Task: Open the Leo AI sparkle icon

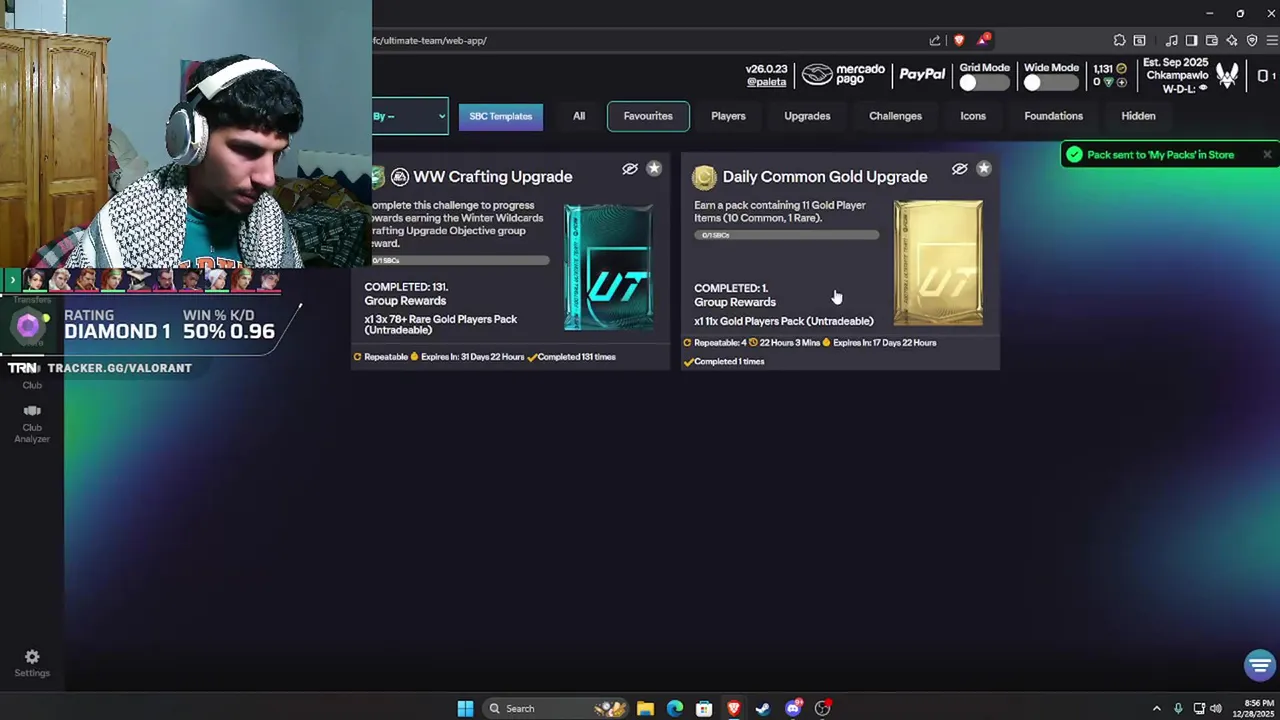Action: pyautogui.click(x=1231, y=40)
